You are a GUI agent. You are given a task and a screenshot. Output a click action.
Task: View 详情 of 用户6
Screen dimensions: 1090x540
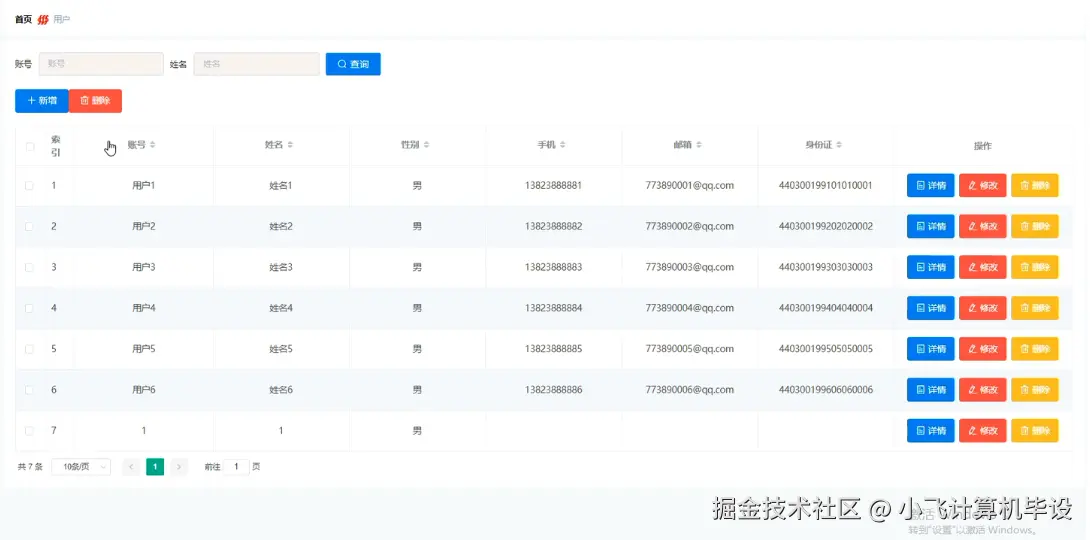click(930, 390)
